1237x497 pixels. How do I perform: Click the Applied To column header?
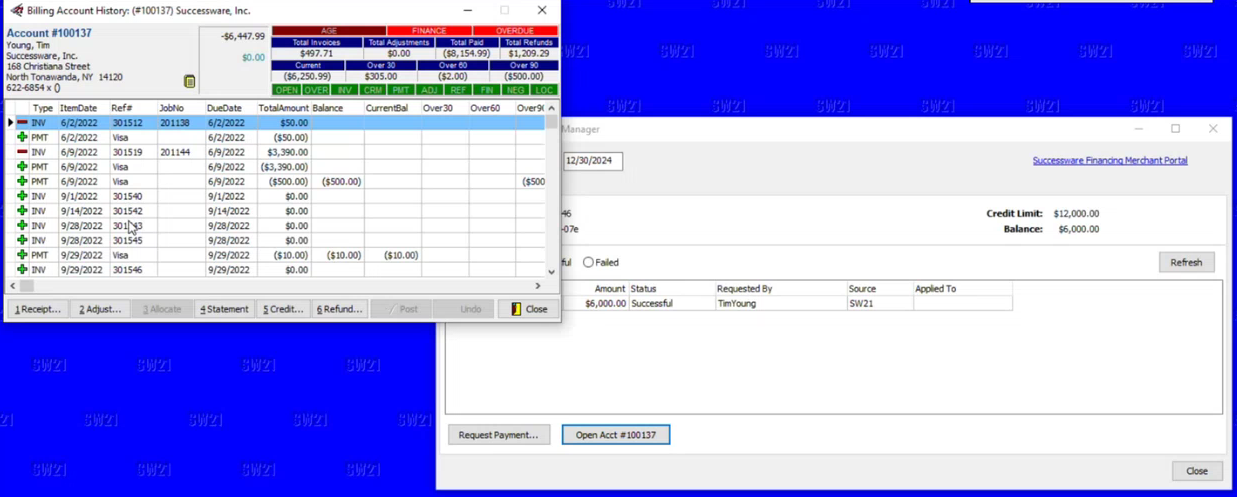pos(961,289)
